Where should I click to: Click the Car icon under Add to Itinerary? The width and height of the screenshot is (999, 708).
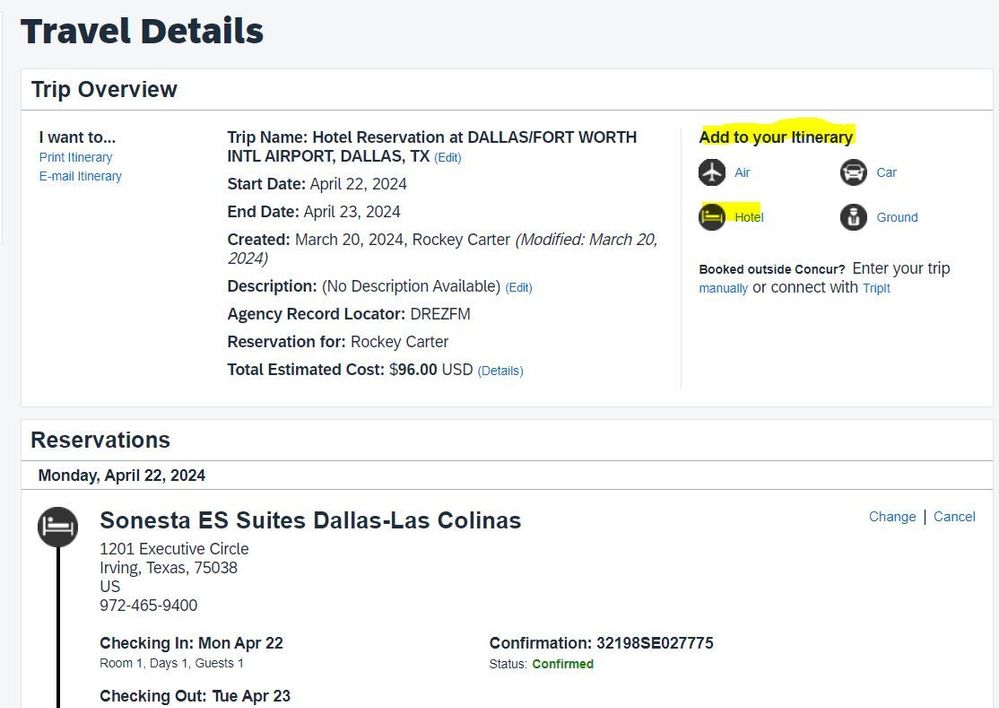853,173
